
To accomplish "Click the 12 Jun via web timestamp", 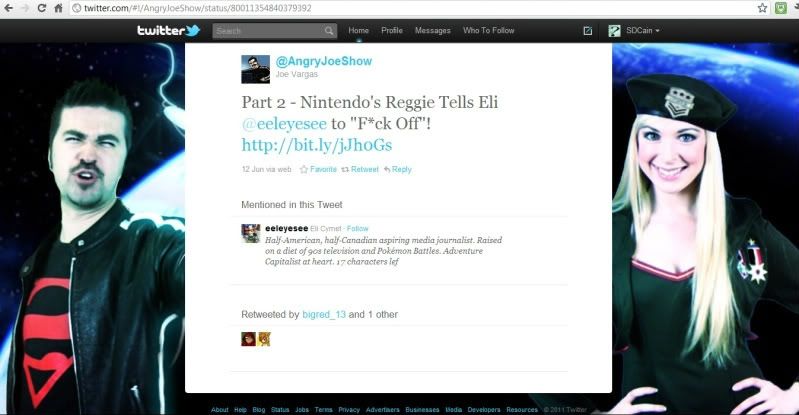I will point(267,169).
